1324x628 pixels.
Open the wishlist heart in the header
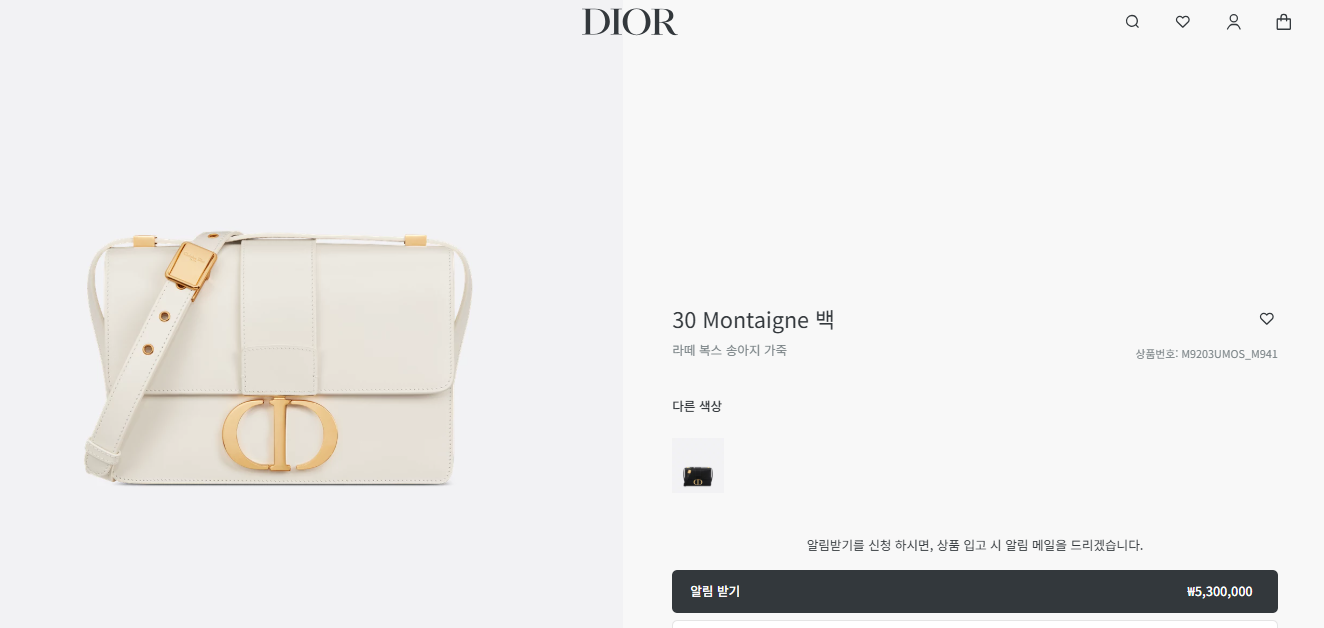point(1183,22)
